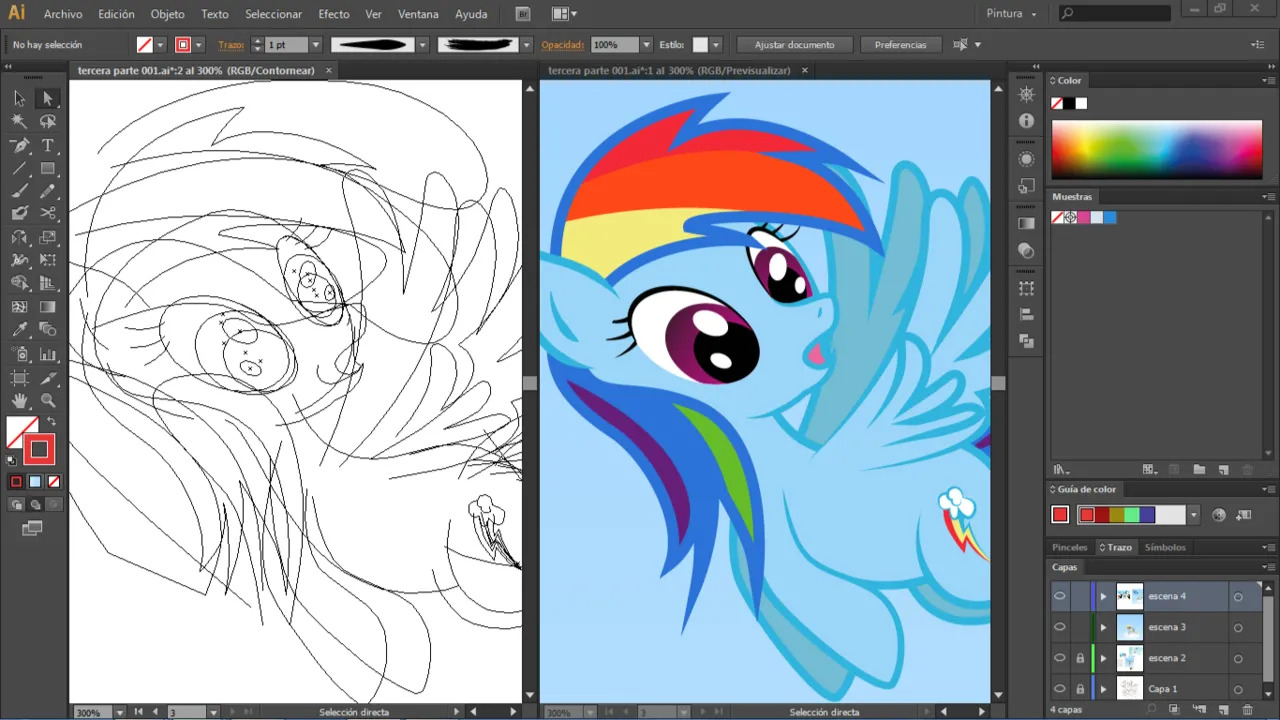Select the Paintbrush tool
This screenshot has height=720, width=1280.
point(19,192)
